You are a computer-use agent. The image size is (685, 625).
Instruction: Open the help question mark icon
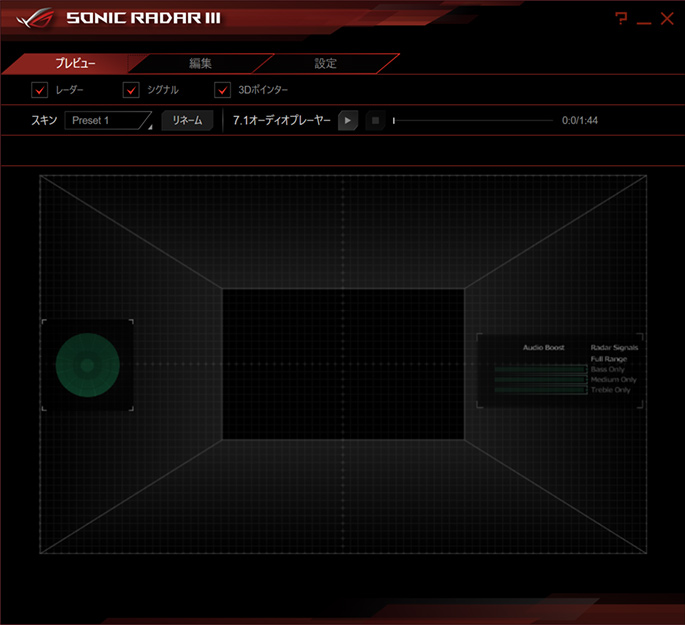pos(621,18)
